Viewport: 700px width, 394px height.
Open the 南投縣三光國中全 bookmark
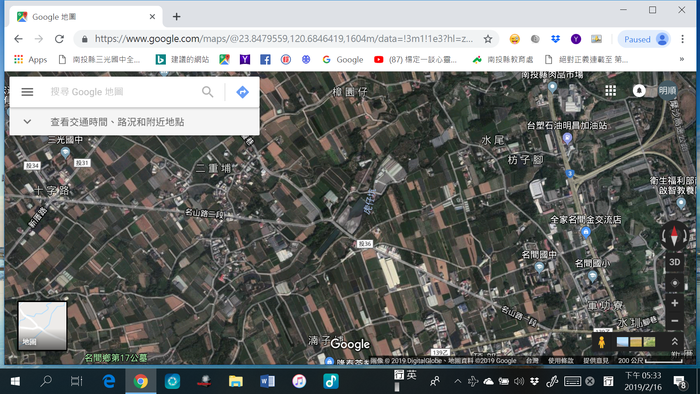[99, 59]
